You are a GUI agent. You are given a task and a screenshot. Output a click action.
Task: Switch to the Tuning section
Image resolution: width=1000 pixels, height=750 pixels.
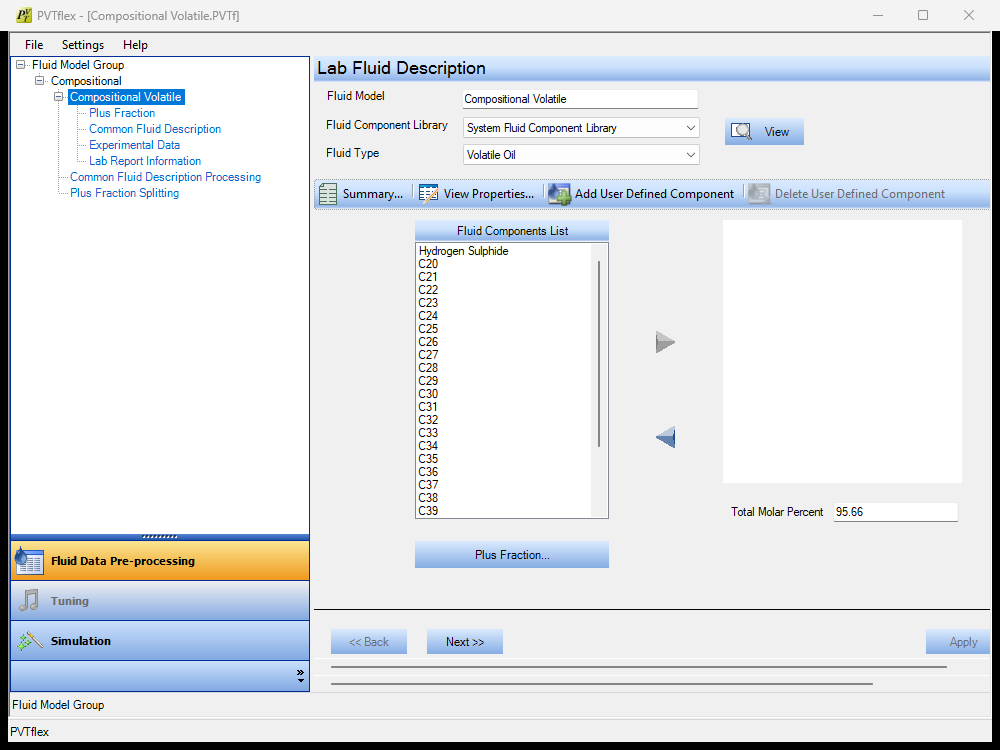[160, 600]
